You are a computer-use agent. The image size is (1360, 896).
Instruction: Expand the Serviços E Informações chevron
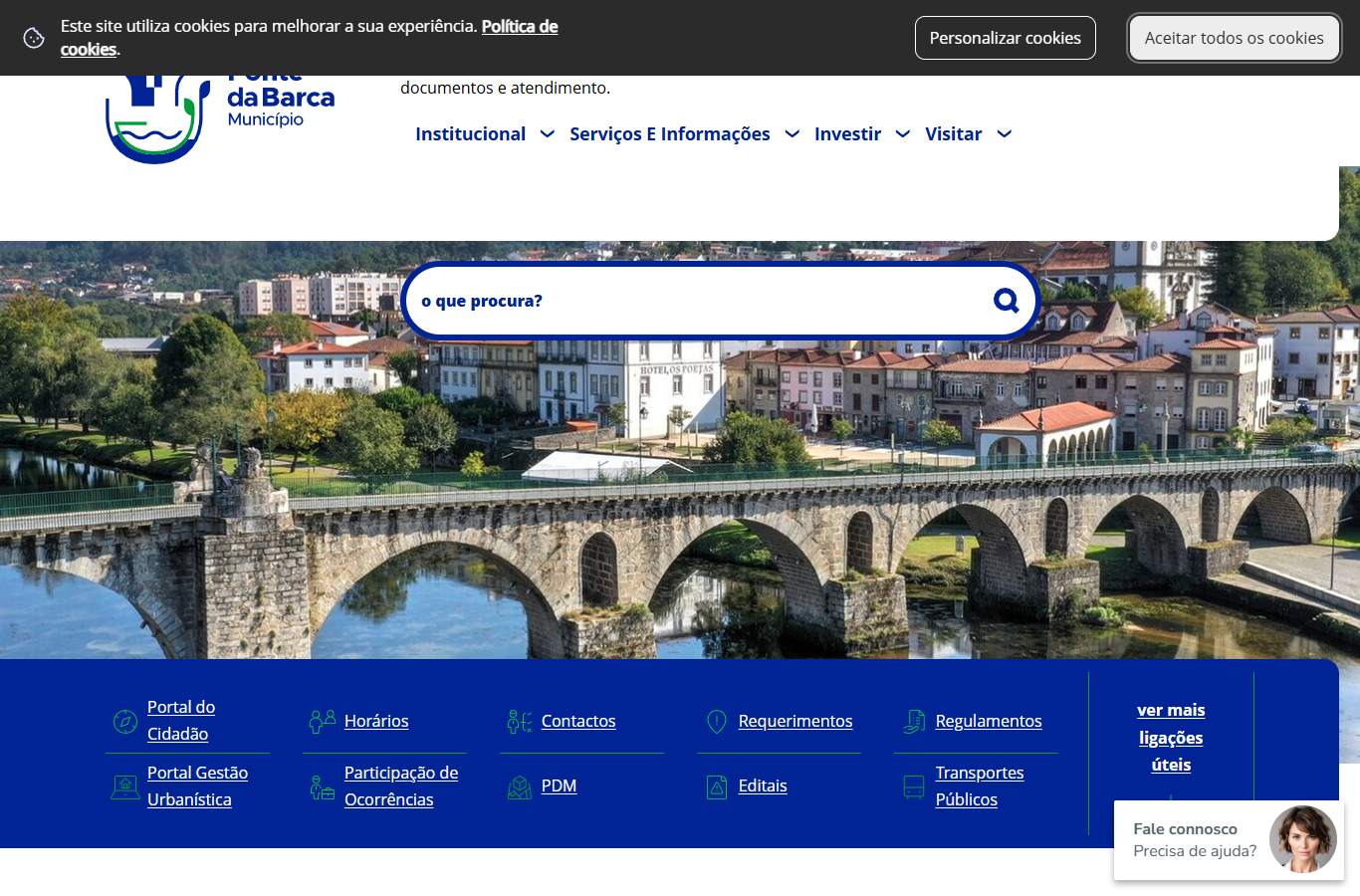(792, 134)
